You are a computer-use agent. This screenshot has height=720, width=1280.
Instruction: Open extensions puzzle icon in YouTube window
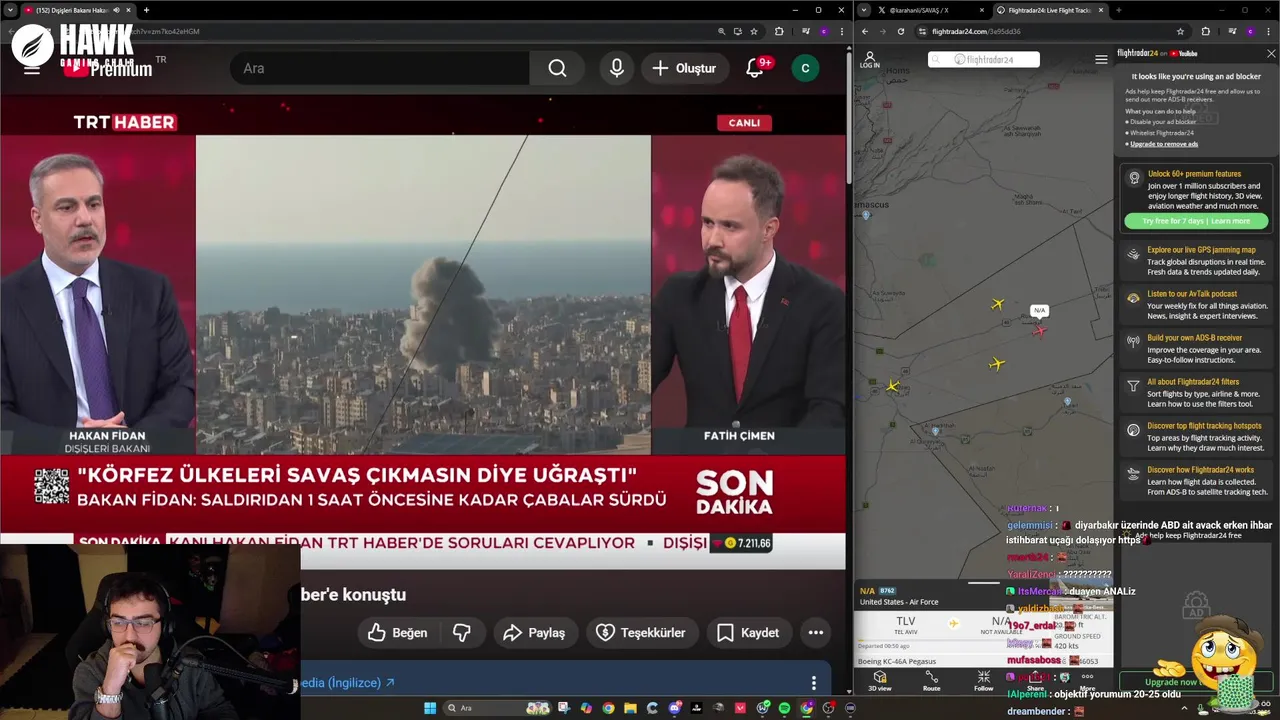(x=779, y=31)
